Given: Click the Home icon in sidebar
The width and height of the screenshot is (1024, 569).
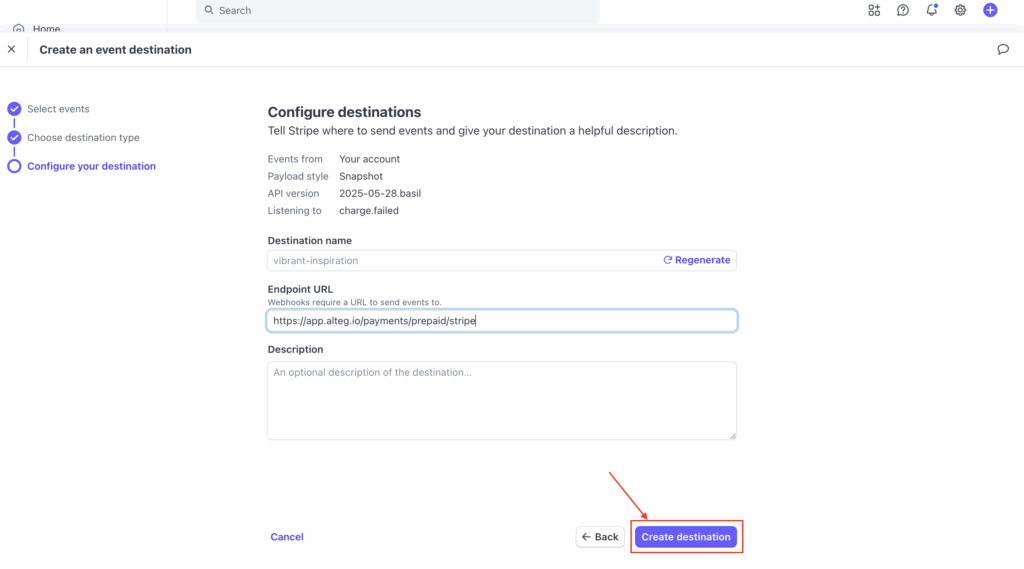Looking at the screenshot, I should click(18, 29).
